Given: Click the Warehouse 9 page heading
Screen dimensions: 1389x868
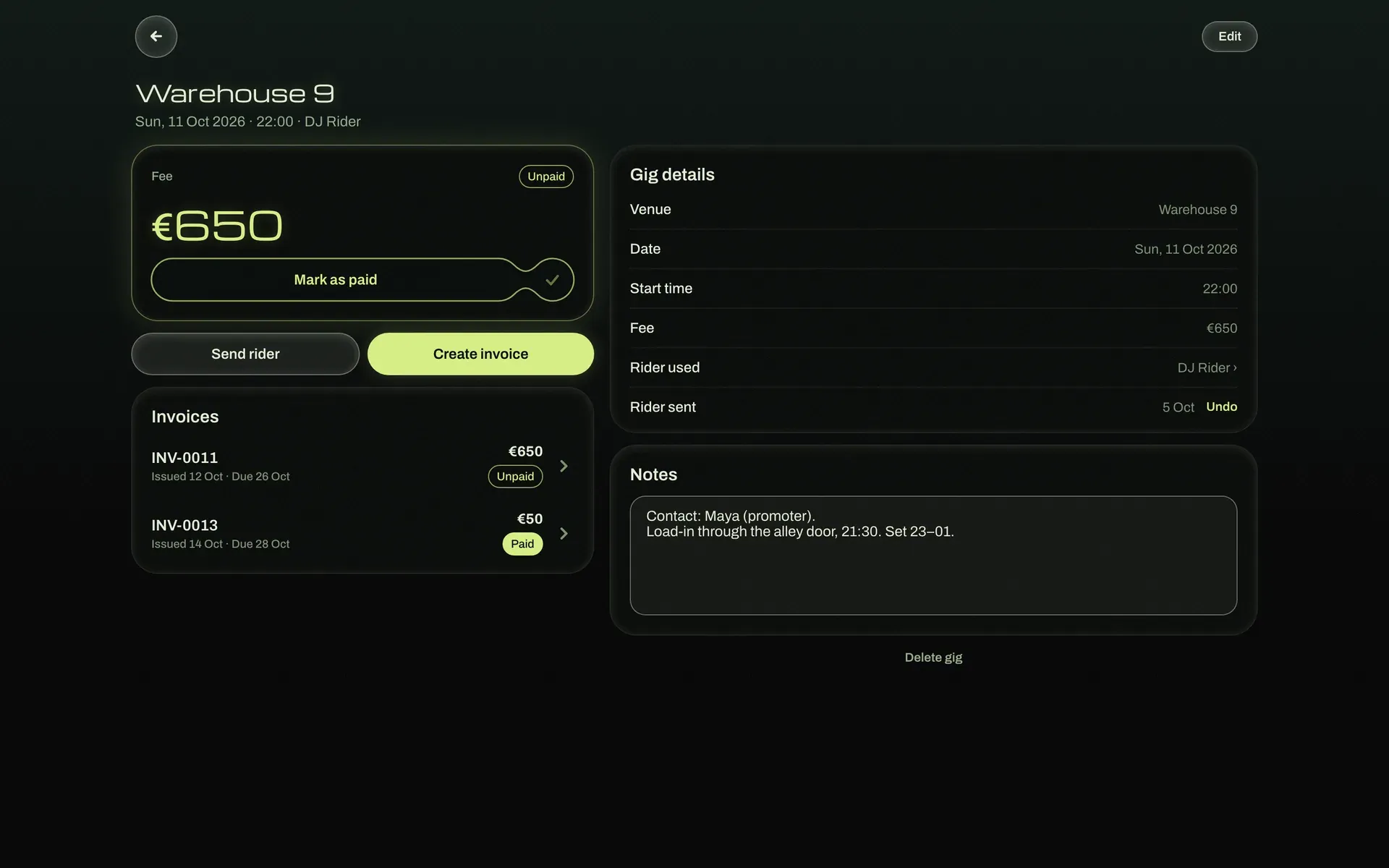Looking at the screenshot, I should (235, 93).
